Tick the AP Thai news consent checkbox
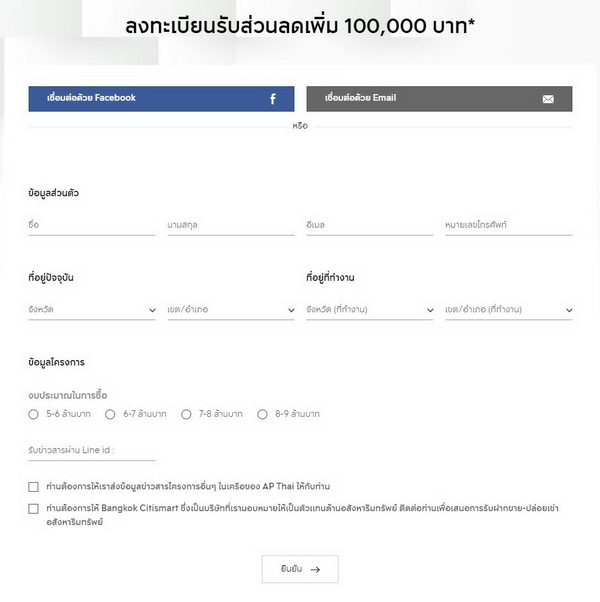The width and height of the screenshot is (600, 602). [34, 487]
